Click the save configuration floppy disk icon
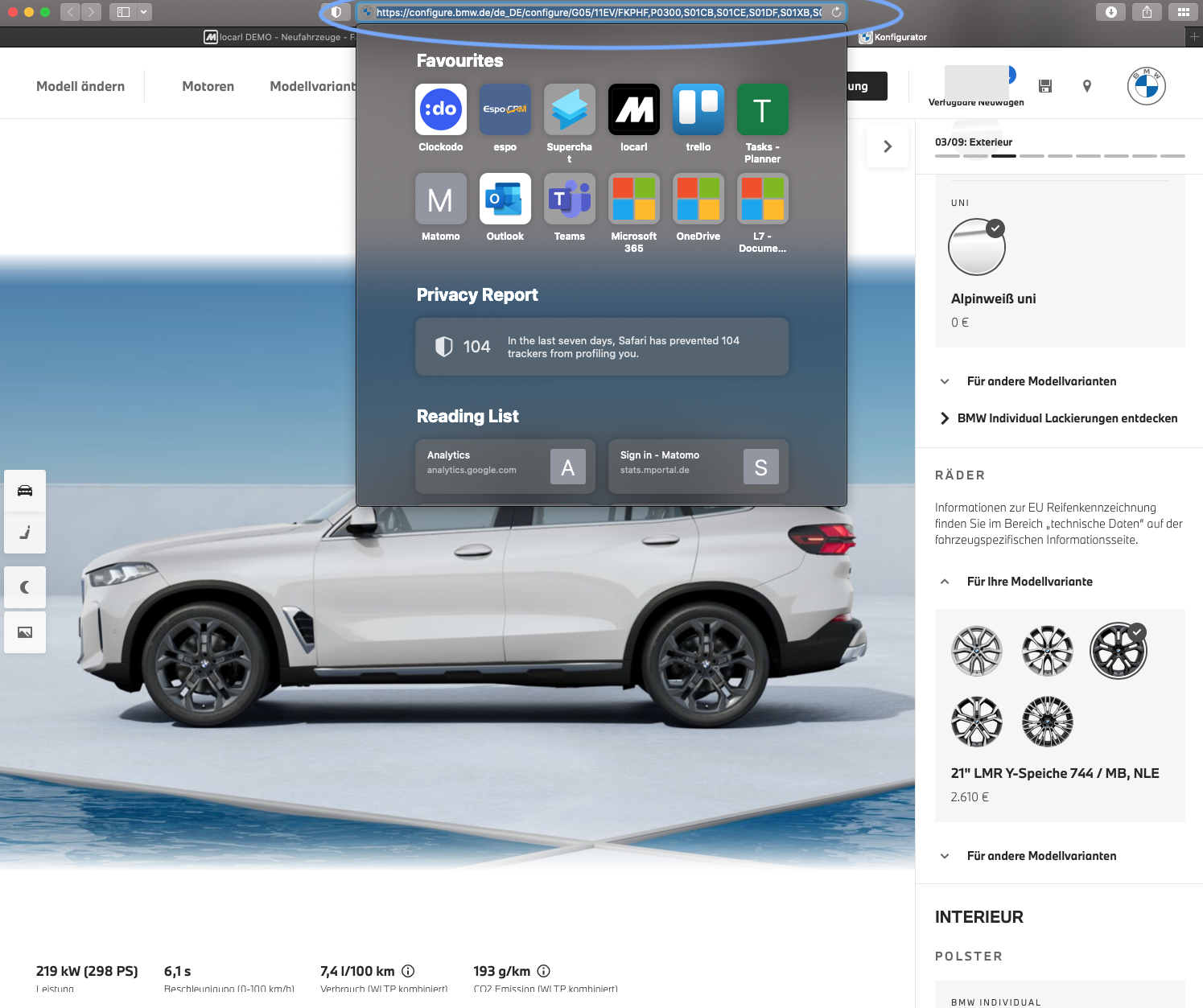Screen dimensions: 1203x1008 click(x=1045, y=86)
